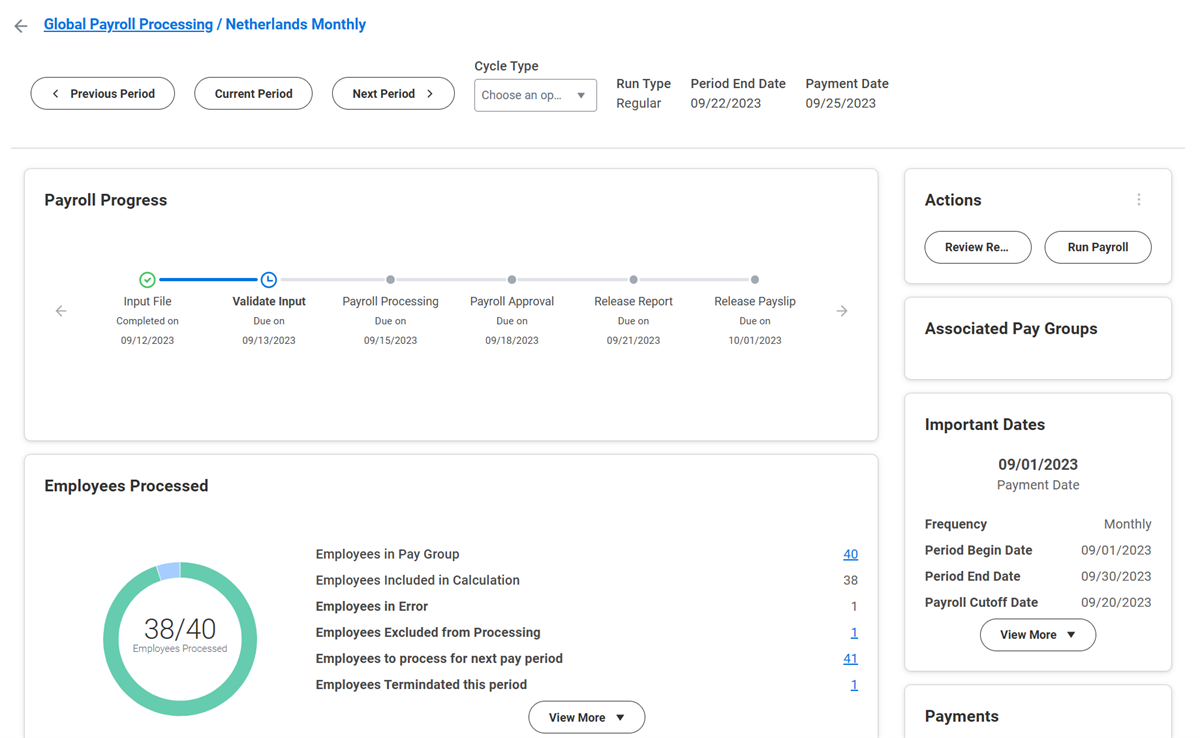1200x738 pixels.
Task: Expand View More under Employees Processed
Action: pos(587,717)
